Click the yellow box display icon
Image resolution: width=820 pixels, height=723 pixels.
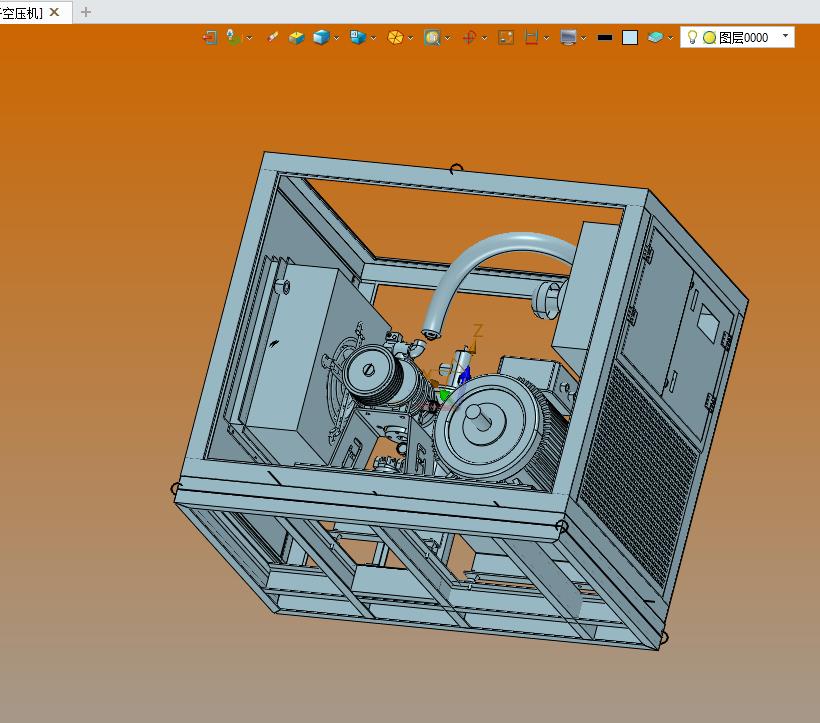296,37
